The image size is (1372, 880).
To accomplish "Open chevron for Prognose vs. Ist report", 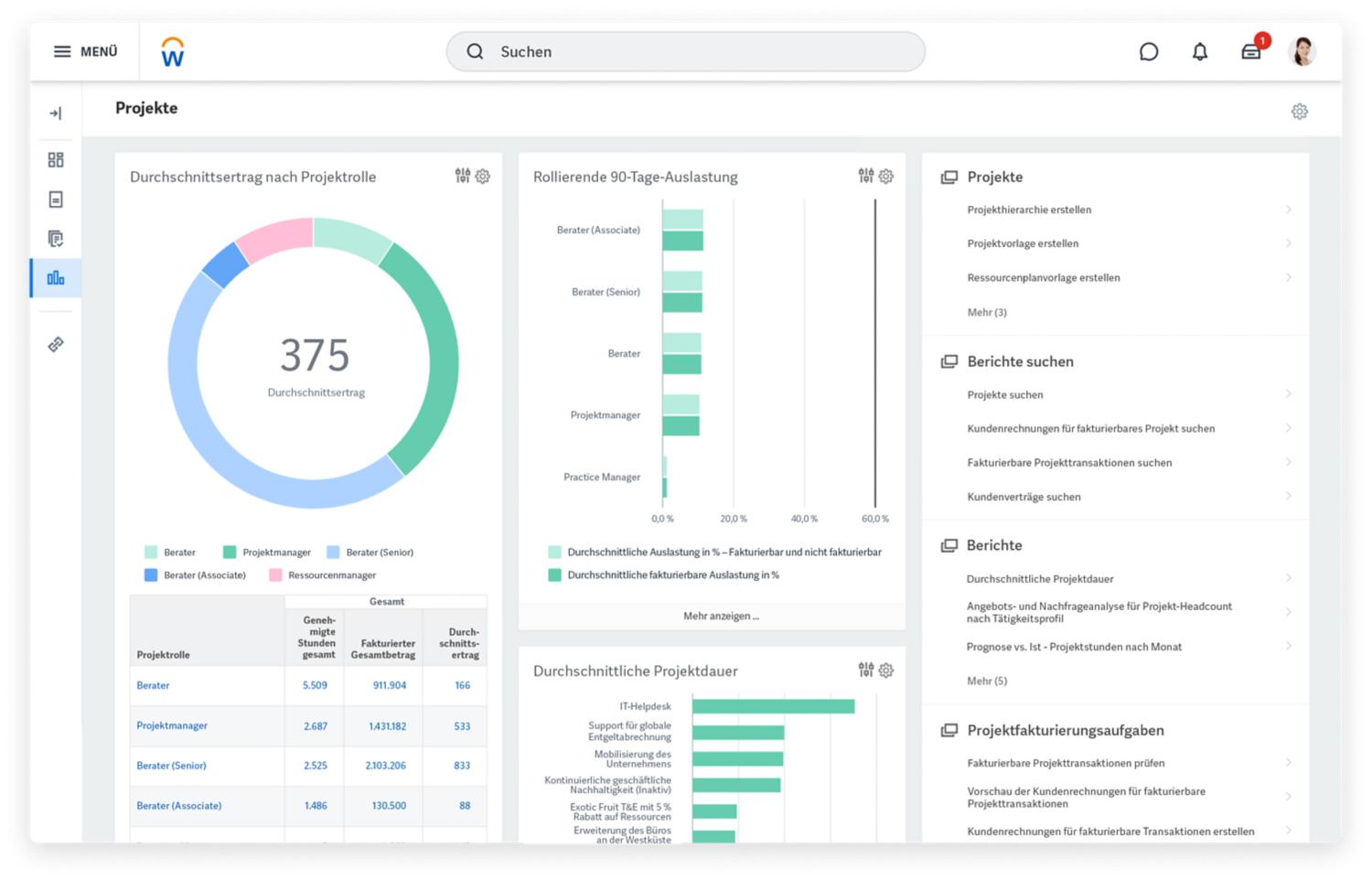I will point(1289,646).
